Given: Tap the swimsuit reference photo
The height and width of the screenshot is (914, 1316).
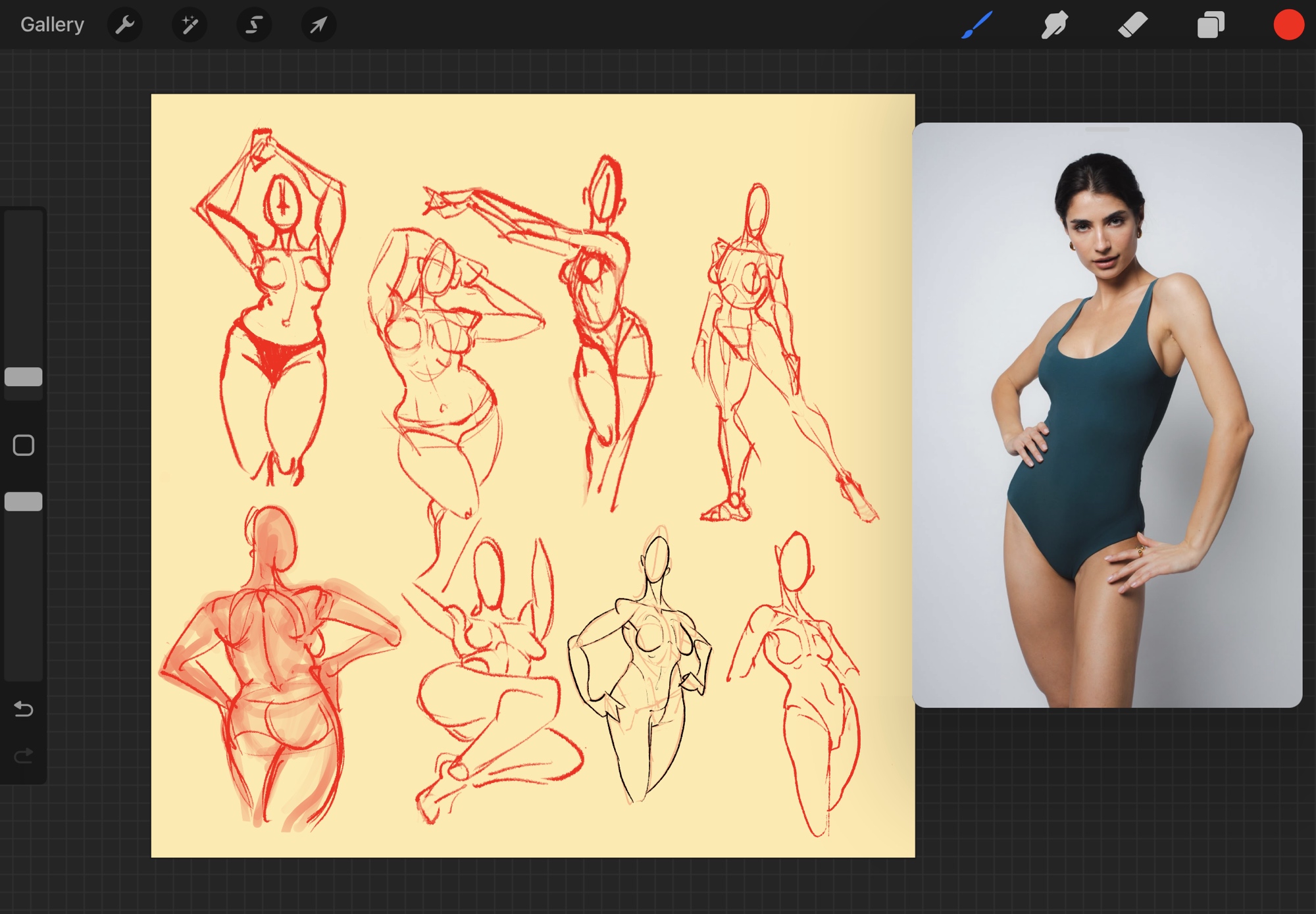Looking at the screenshot, I should pyautogui.click(x=1107, y=421).
